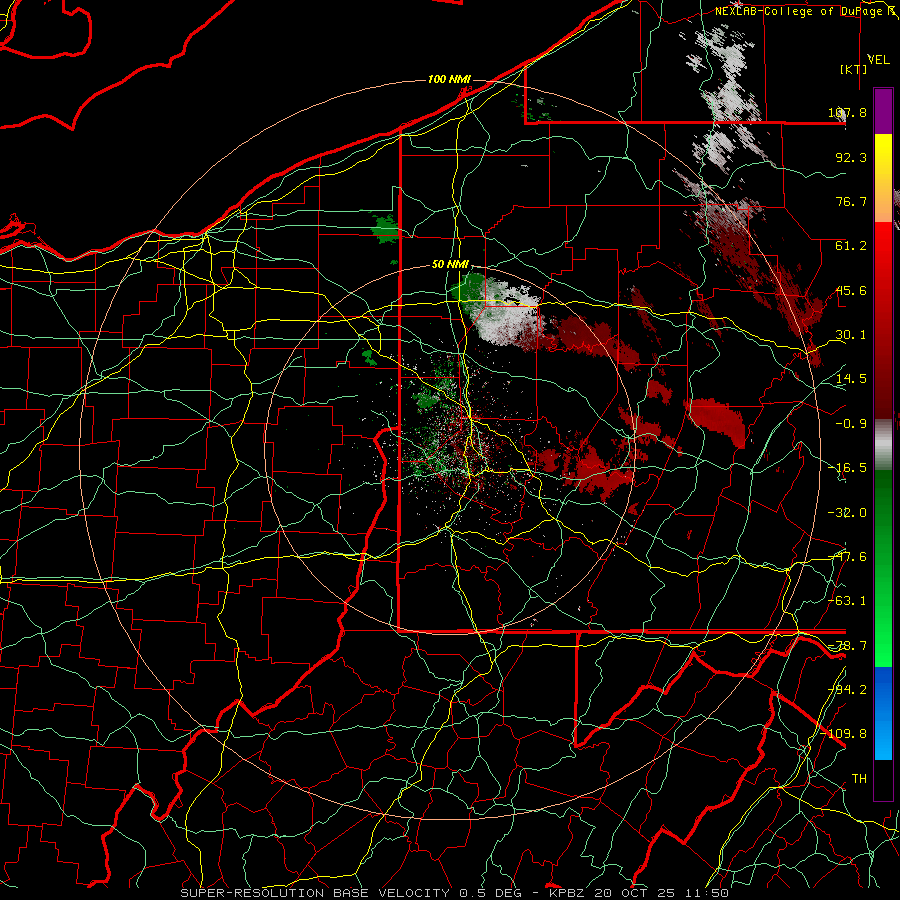
Task: Select the -109.8 legend value
Action: coord(844,734)
